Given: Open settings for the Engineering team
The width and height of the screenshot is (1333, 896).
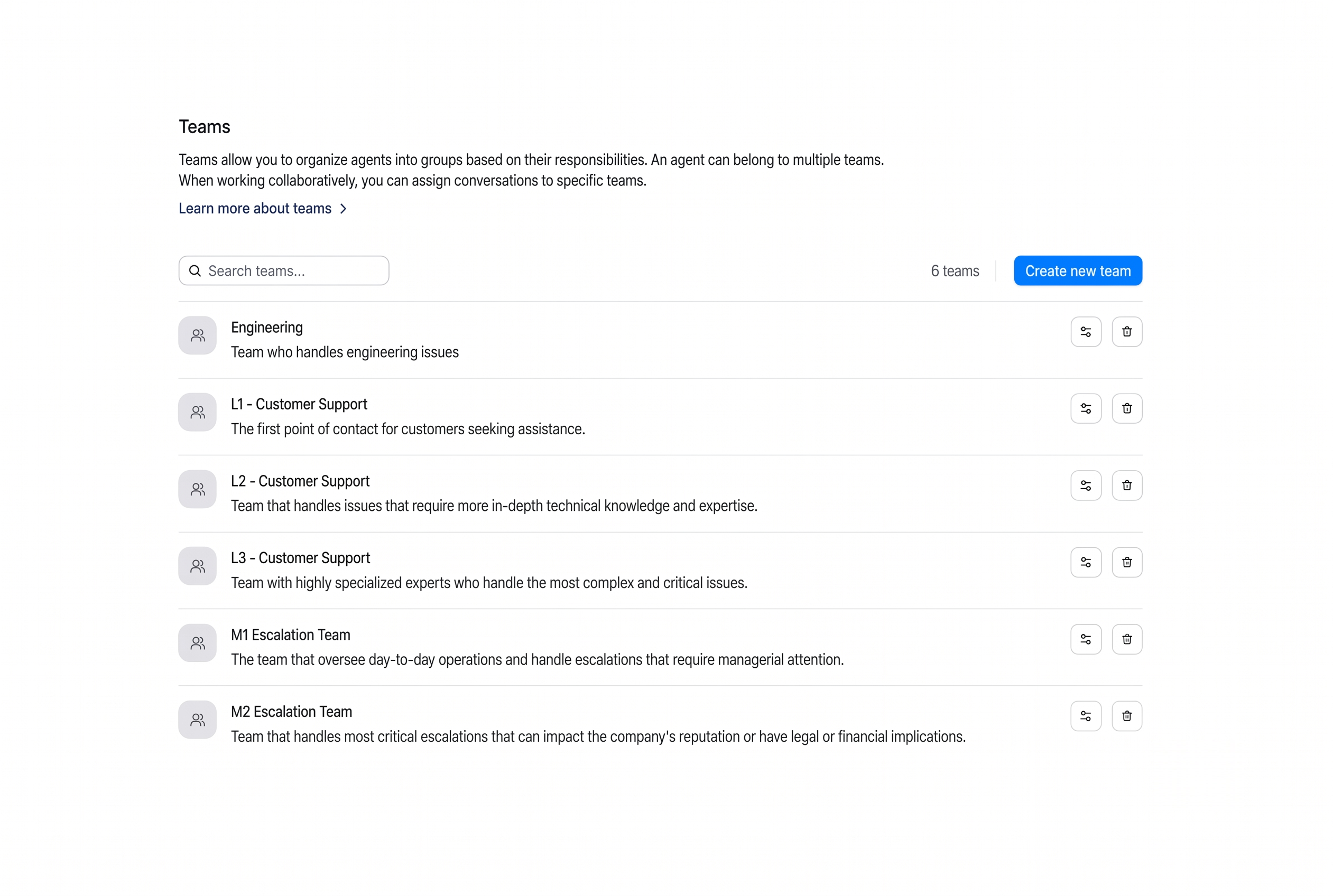Looking at the screenshot, I should (x=1086, y=331).
